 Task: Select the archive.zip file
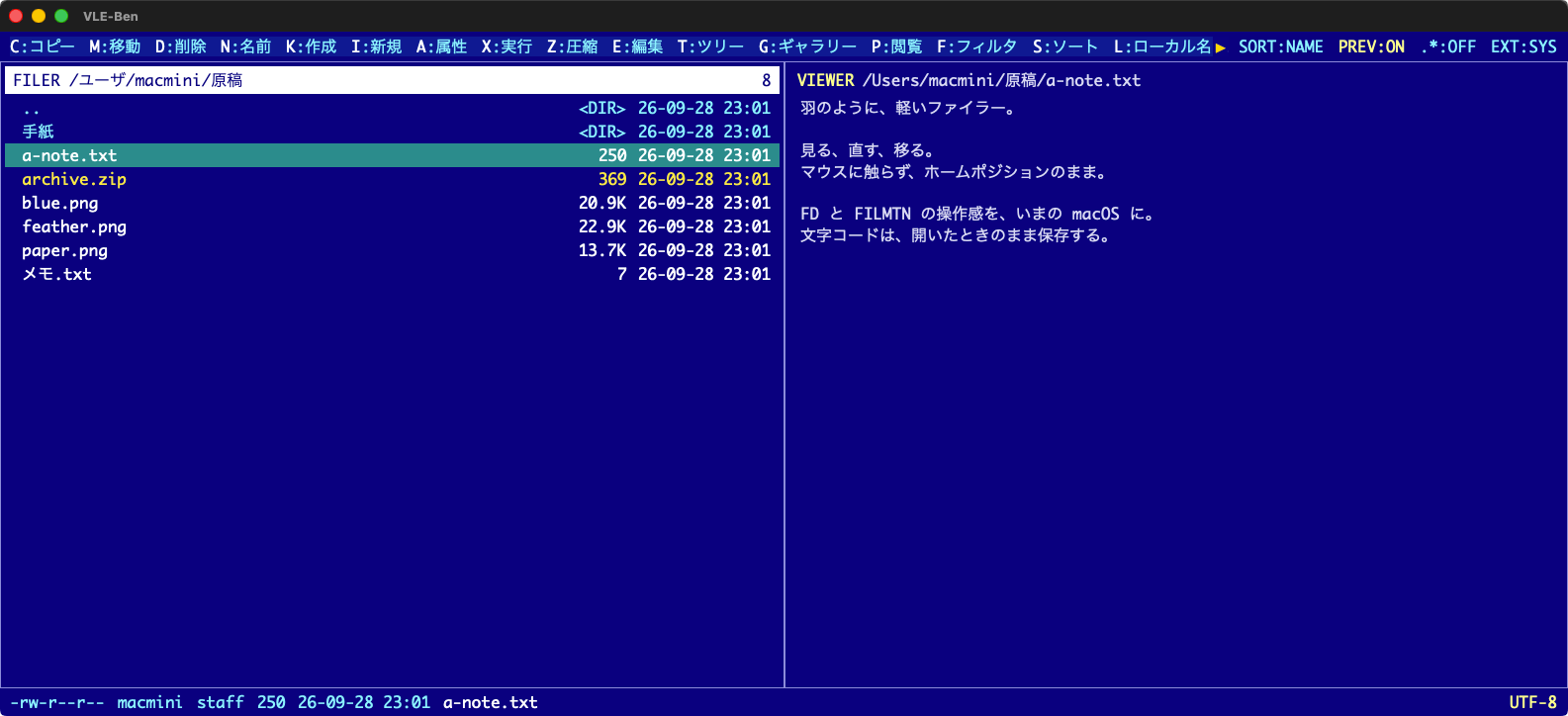point(392,179)
